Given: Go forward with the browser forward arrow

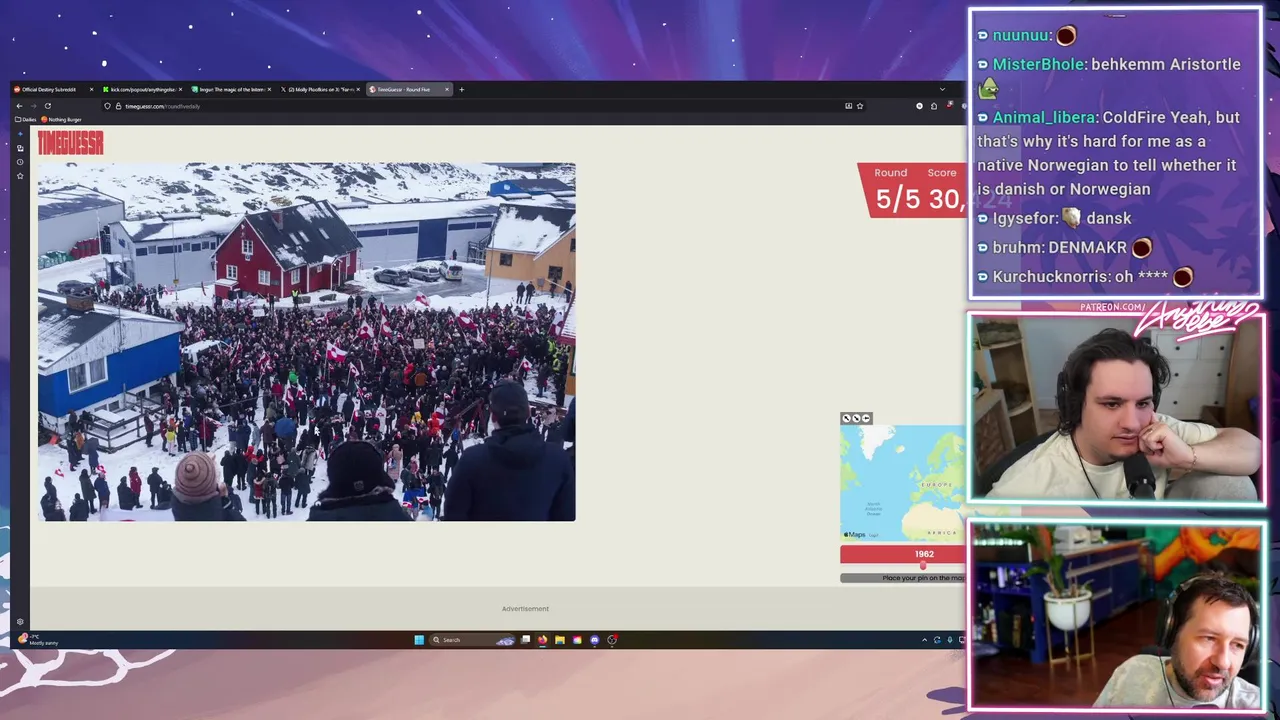Looking at the screenshot, I should pos(33,106).
